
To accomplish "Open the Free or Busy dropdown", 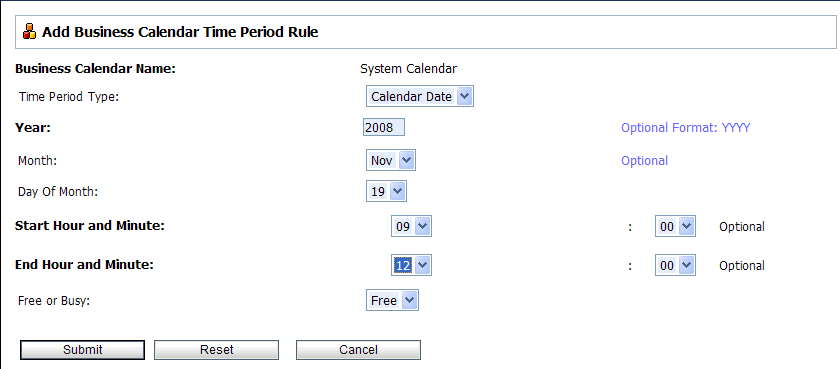I will [392, 300].
